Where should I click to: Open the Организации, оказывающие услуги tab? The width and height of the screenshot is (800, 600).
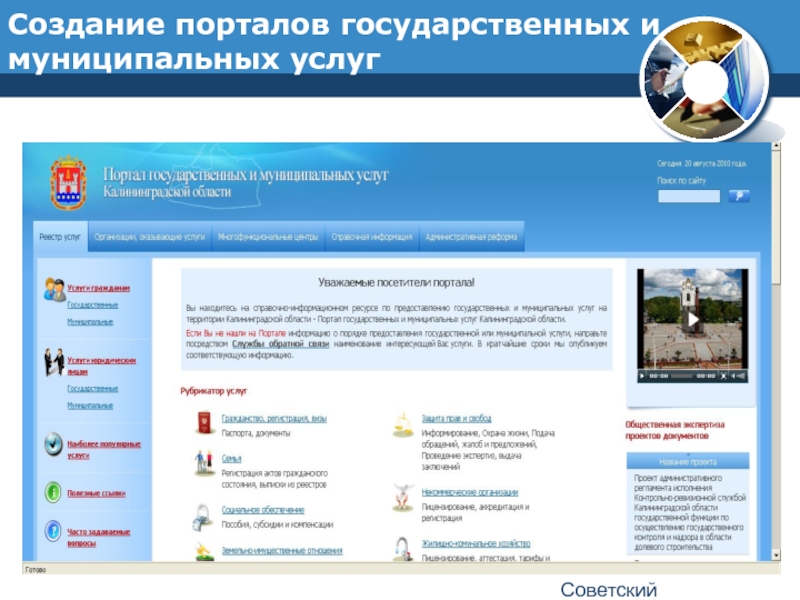(149, 237)
